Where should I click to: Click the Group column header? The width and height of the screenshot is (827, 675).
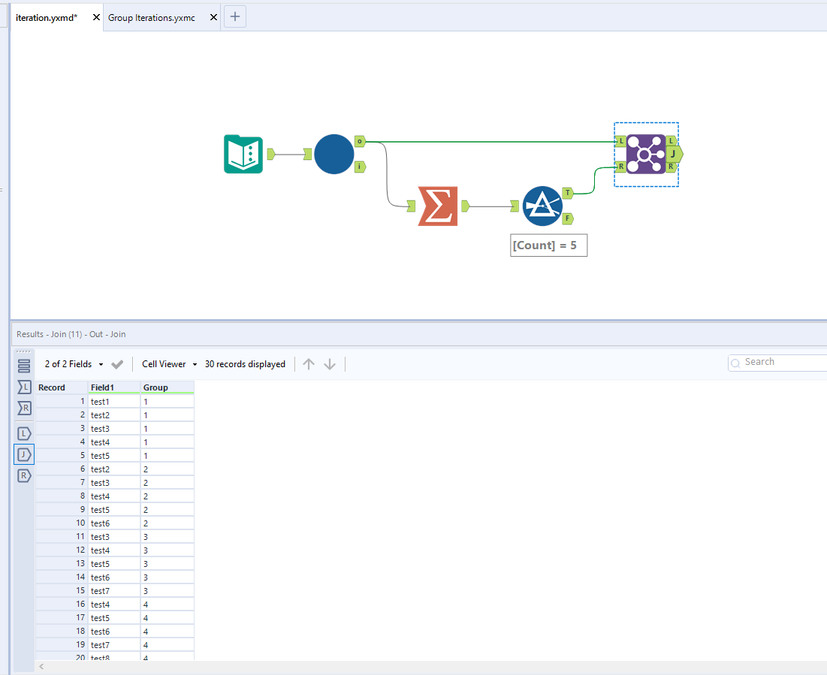tap(167, 387)
